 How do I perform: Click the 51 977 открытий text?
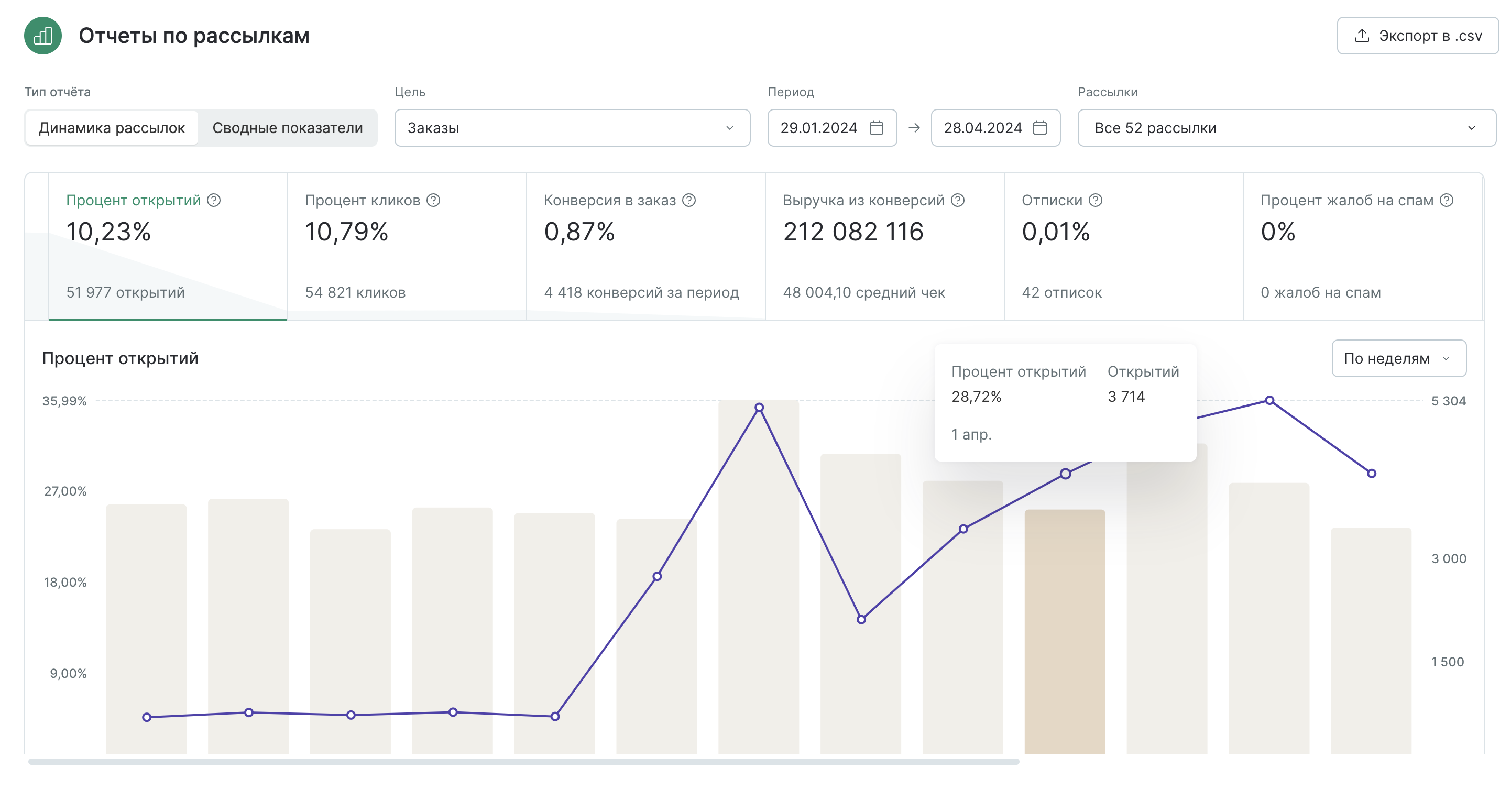click(x=126, y=292)
